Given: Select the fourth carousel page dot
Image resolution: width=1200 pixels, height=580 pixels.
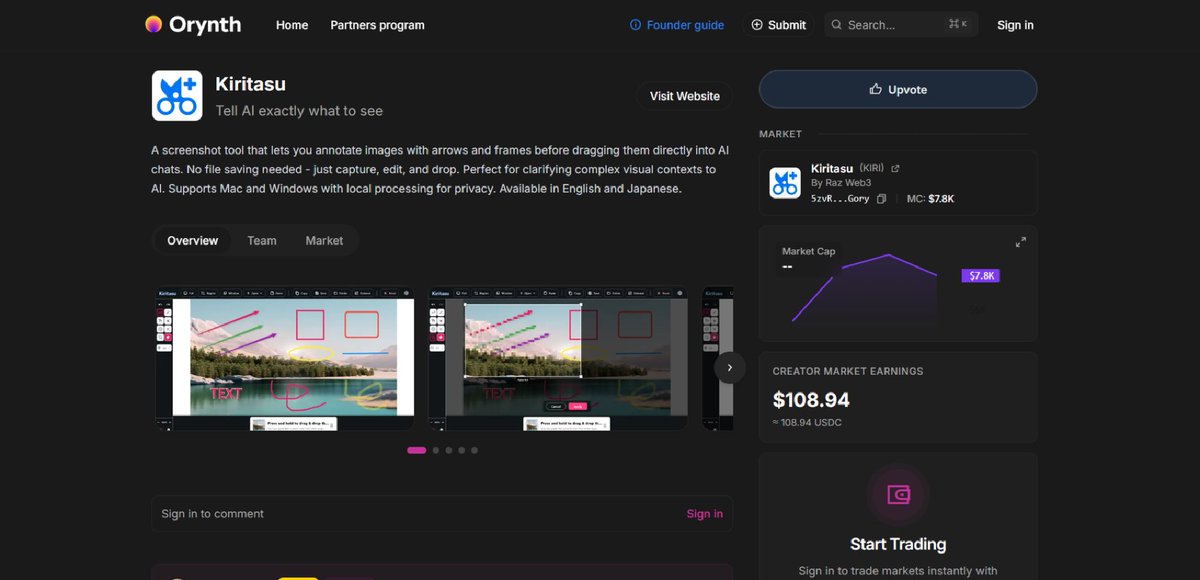Looking at the screenshot, I should pos(462,450).
